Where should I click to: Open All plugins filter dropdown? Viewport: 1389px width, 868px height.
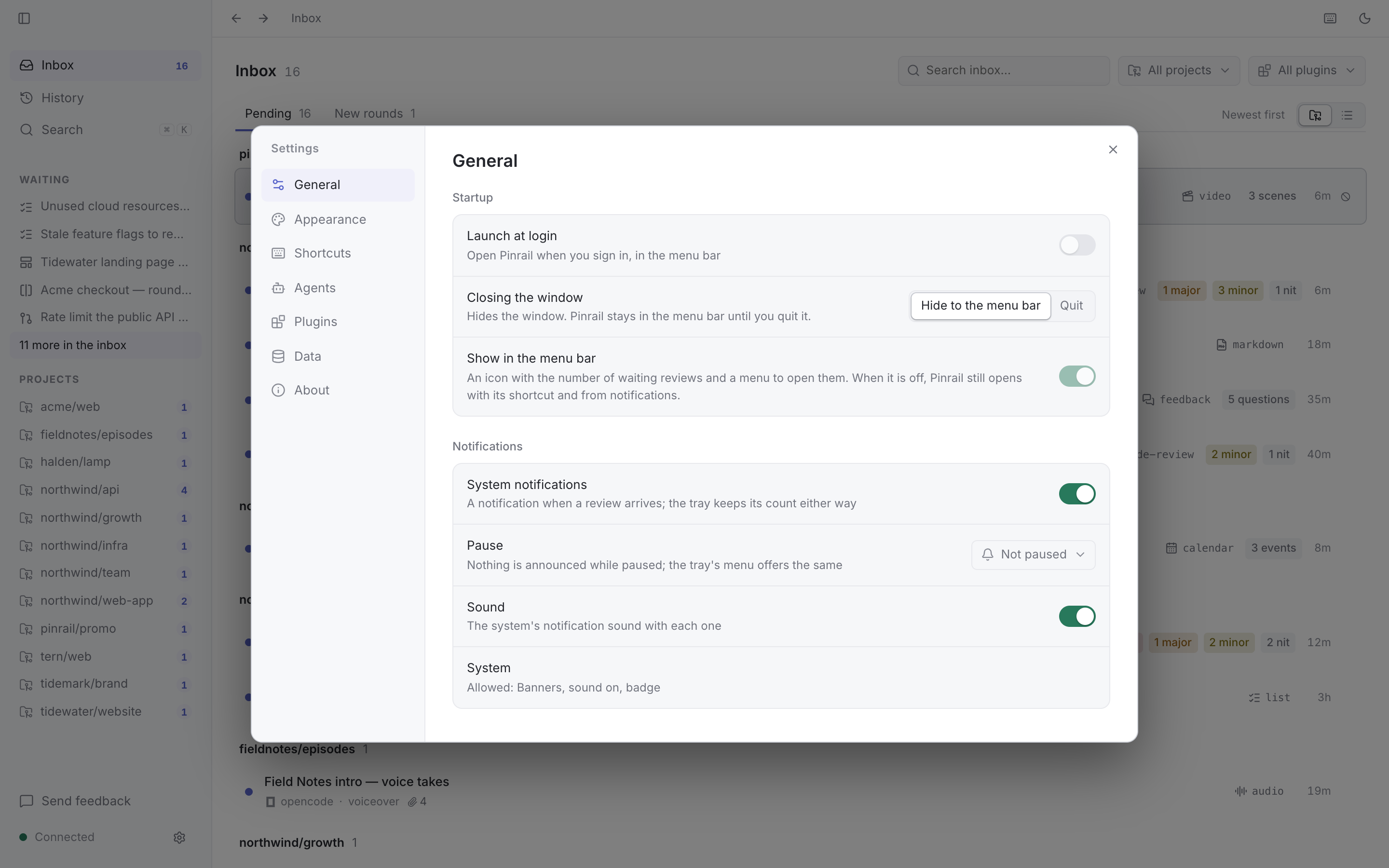click(1307, 70)
